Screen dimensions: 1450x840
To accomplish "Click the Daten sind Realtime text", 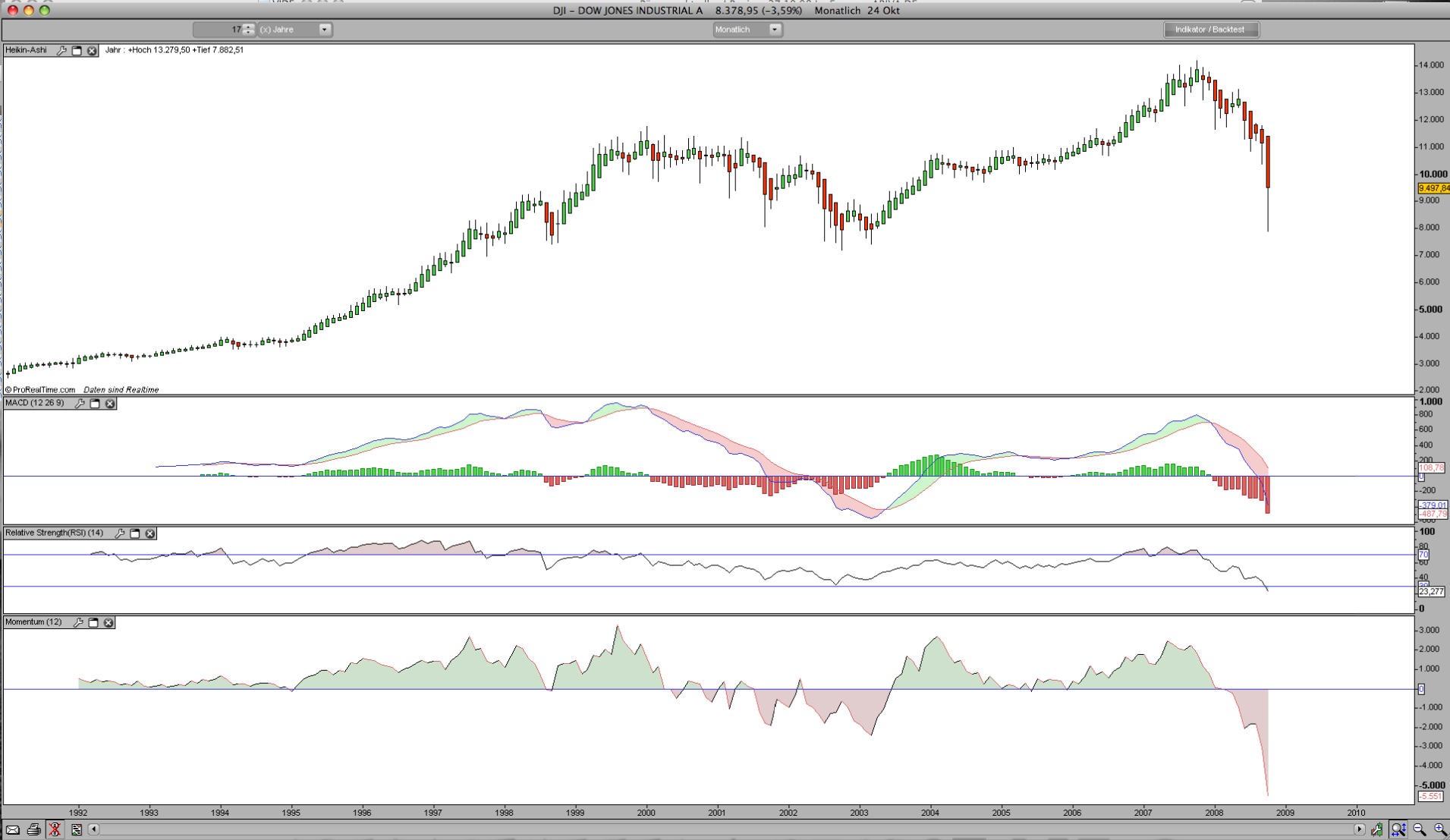I will [x=121, y=390].
